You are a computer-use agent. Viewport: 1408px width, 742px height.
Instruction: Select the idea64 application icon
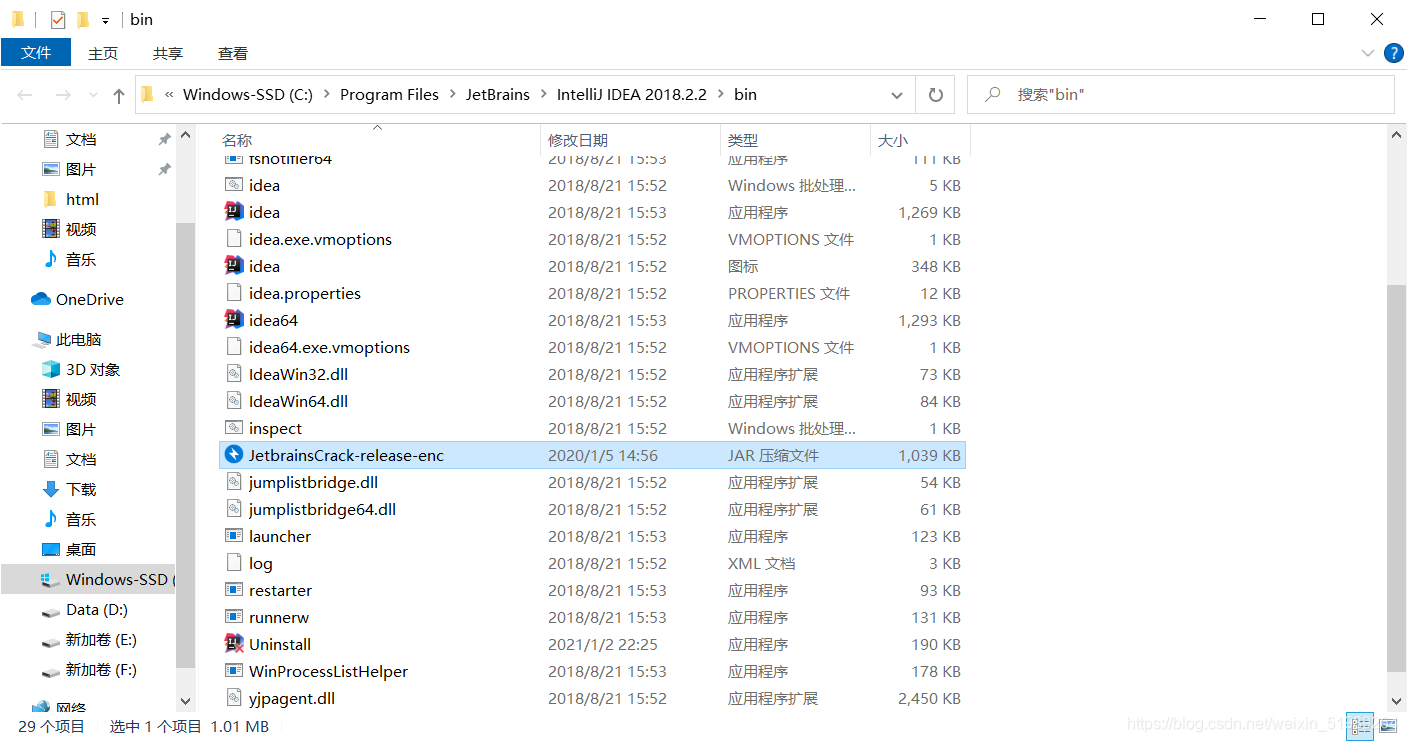[234, 320]
